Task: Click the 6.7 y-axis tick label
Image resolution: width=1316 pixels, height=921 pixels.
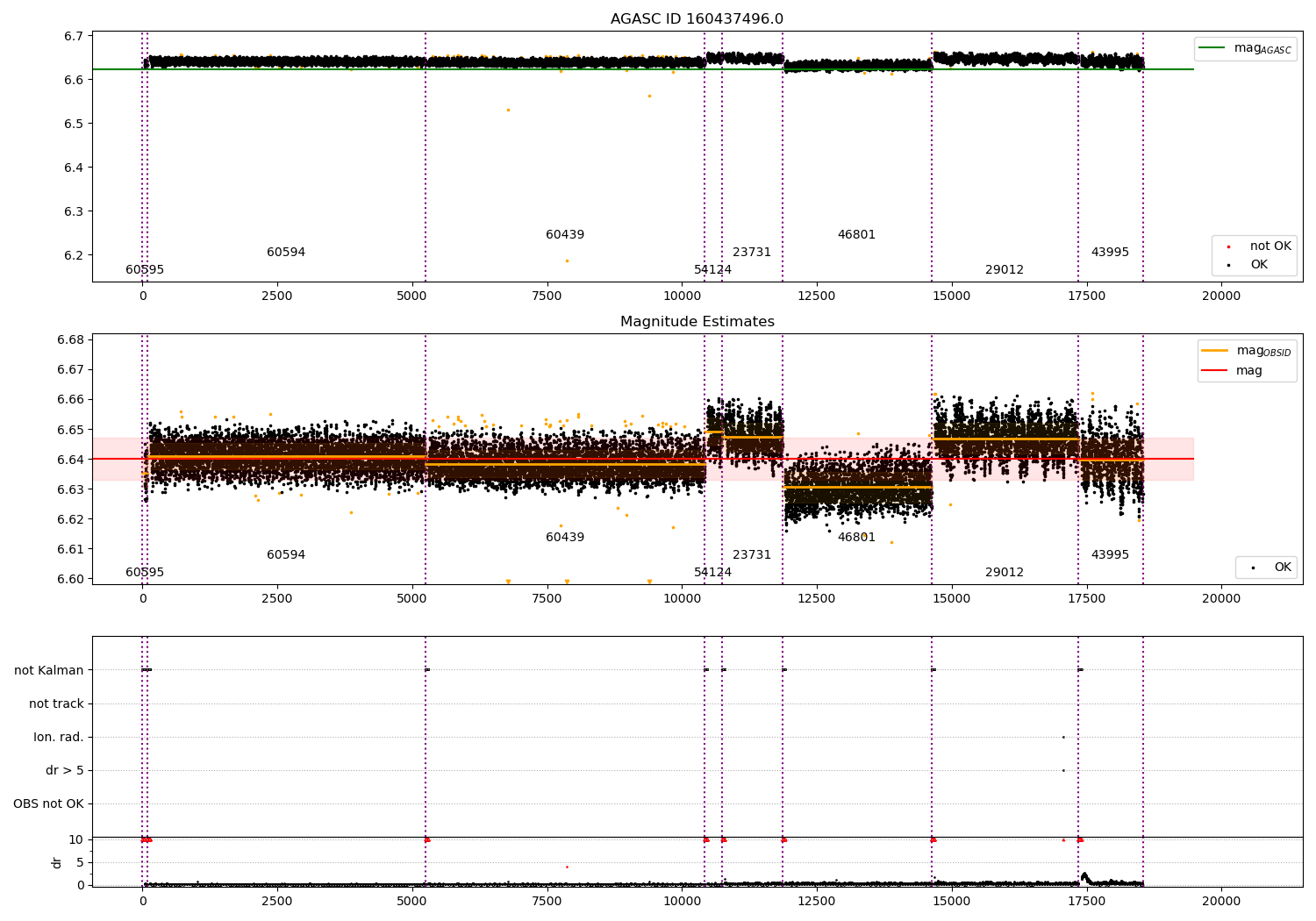Action: coord(75,36)
